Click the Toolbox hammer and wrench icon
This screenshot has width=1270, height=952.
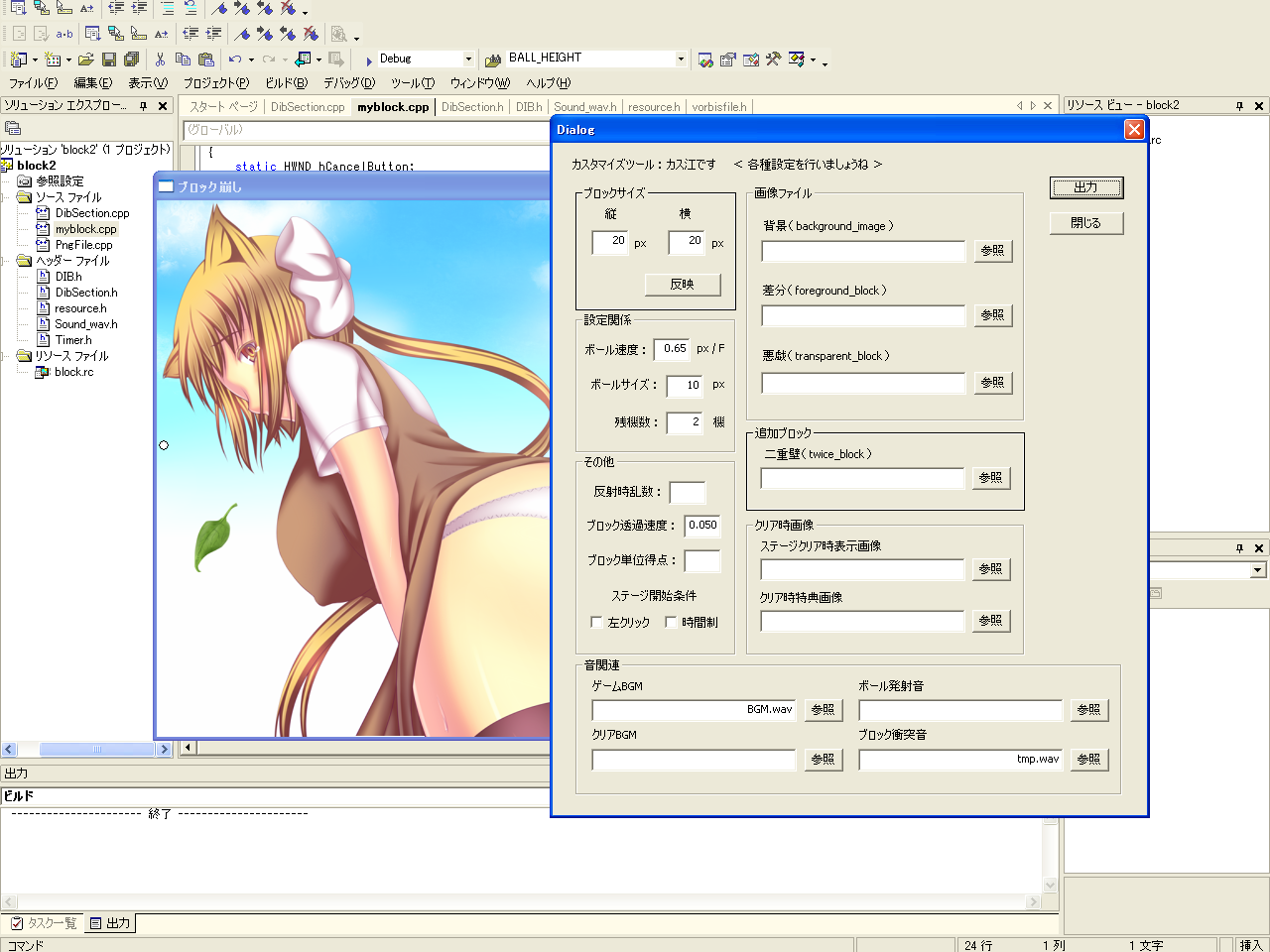coord(774,59)
